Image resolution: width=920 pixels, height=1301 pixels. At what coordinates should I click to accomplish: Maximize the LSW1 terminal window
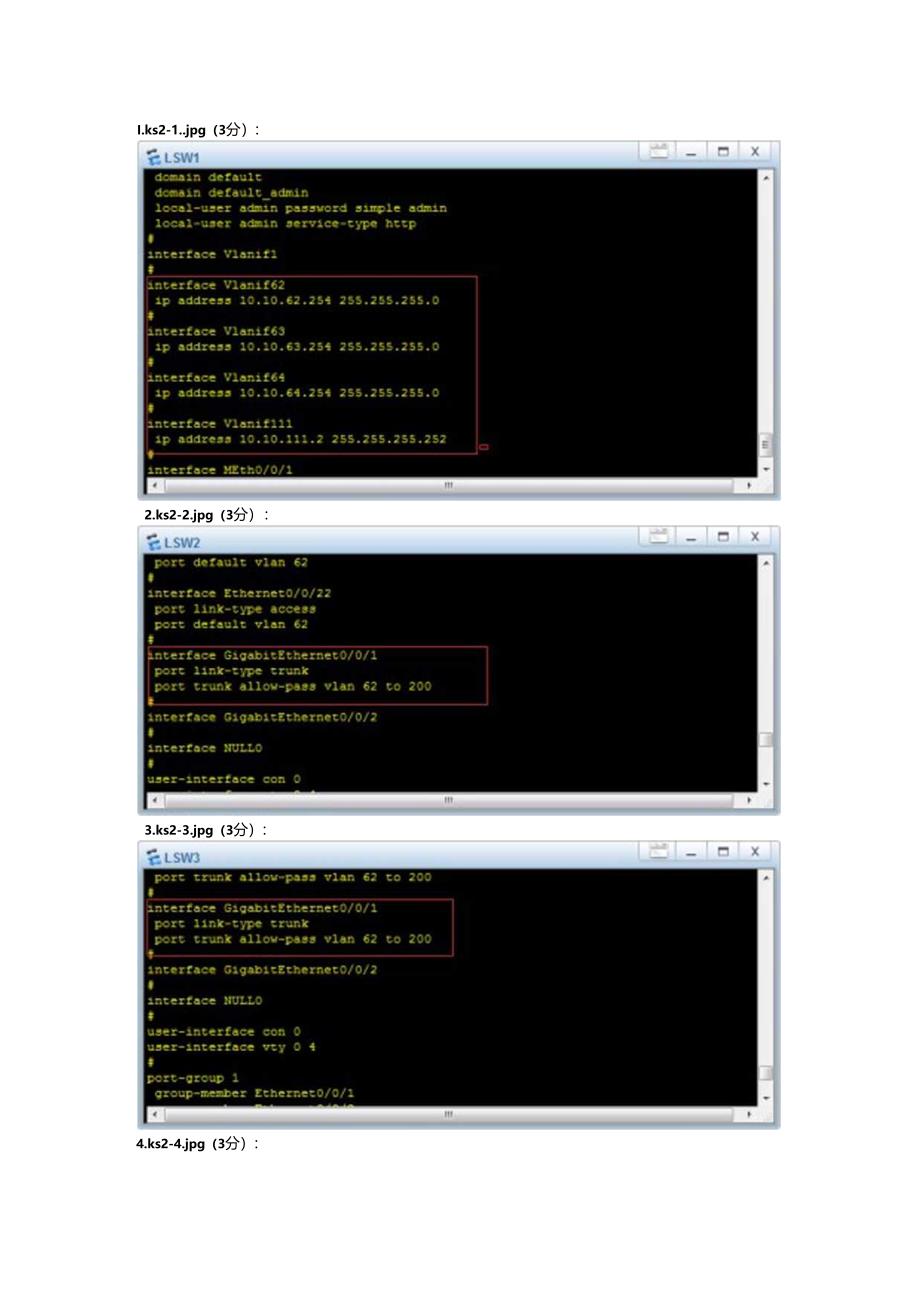(x=721, y=152)
